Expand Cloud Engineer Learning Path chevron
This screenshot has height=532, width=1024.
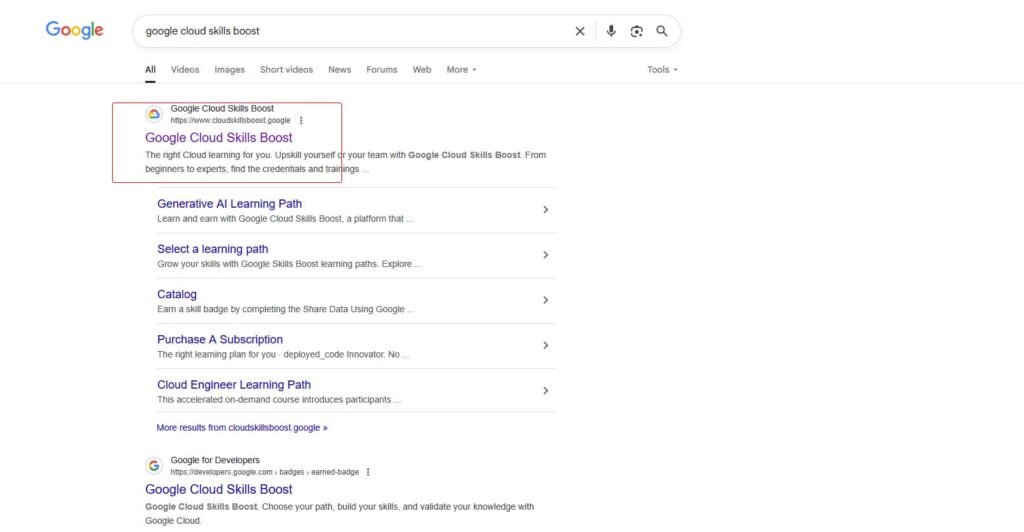(545, 390)
